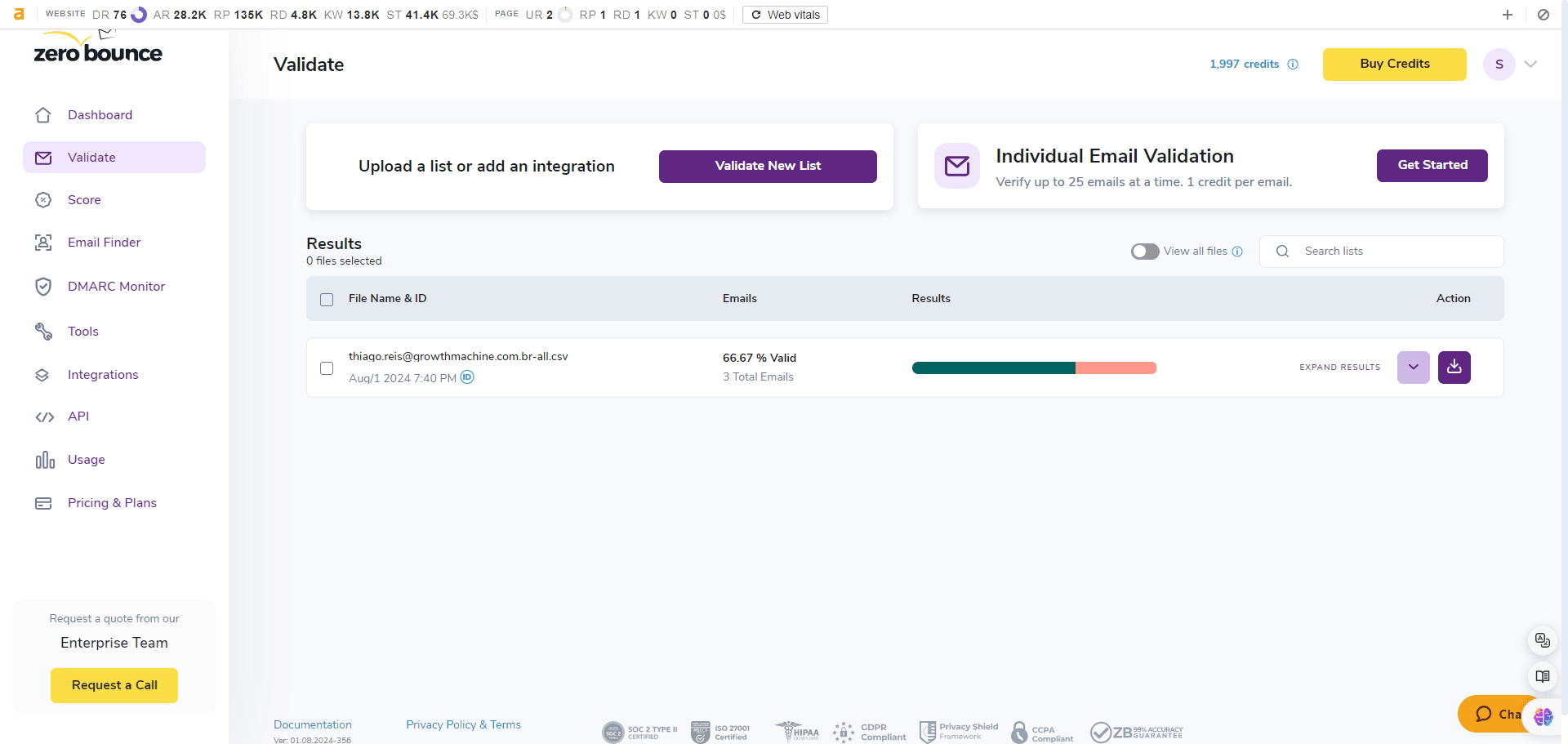Click the Results column header

coord(931,299)
